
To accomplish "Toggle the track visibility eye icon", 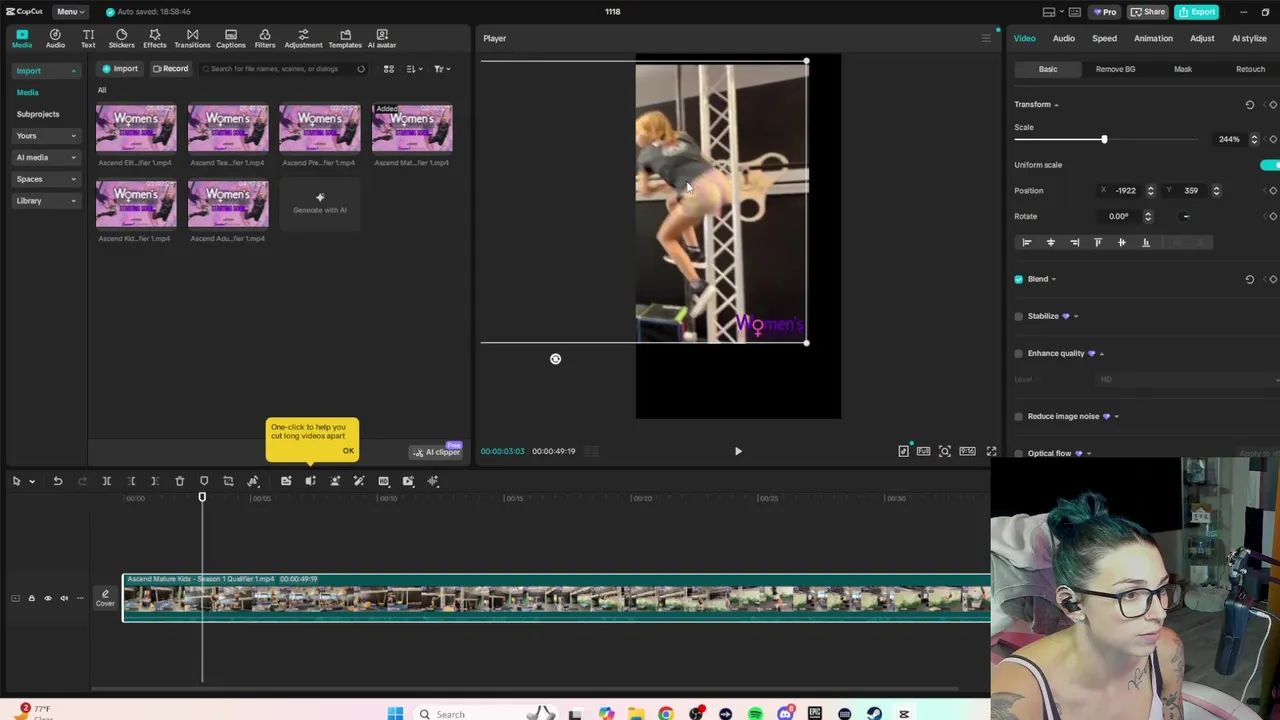I will click(x=47, y=598).
